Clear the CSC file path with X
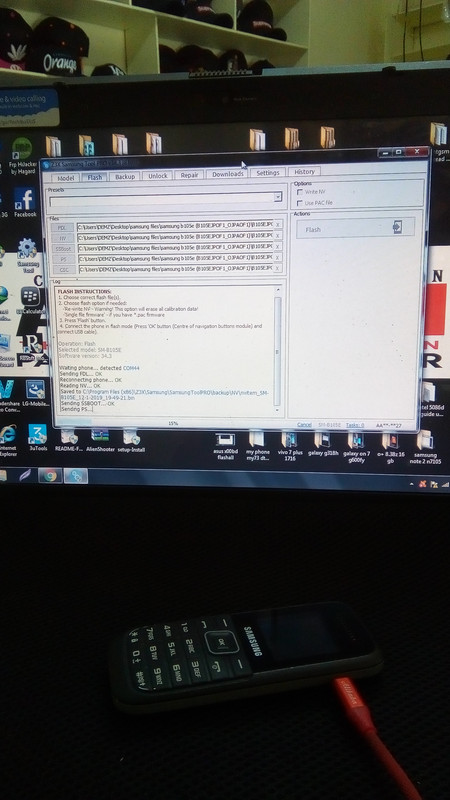This screenshot has width=450, height=800. click(x=278, y=268)
